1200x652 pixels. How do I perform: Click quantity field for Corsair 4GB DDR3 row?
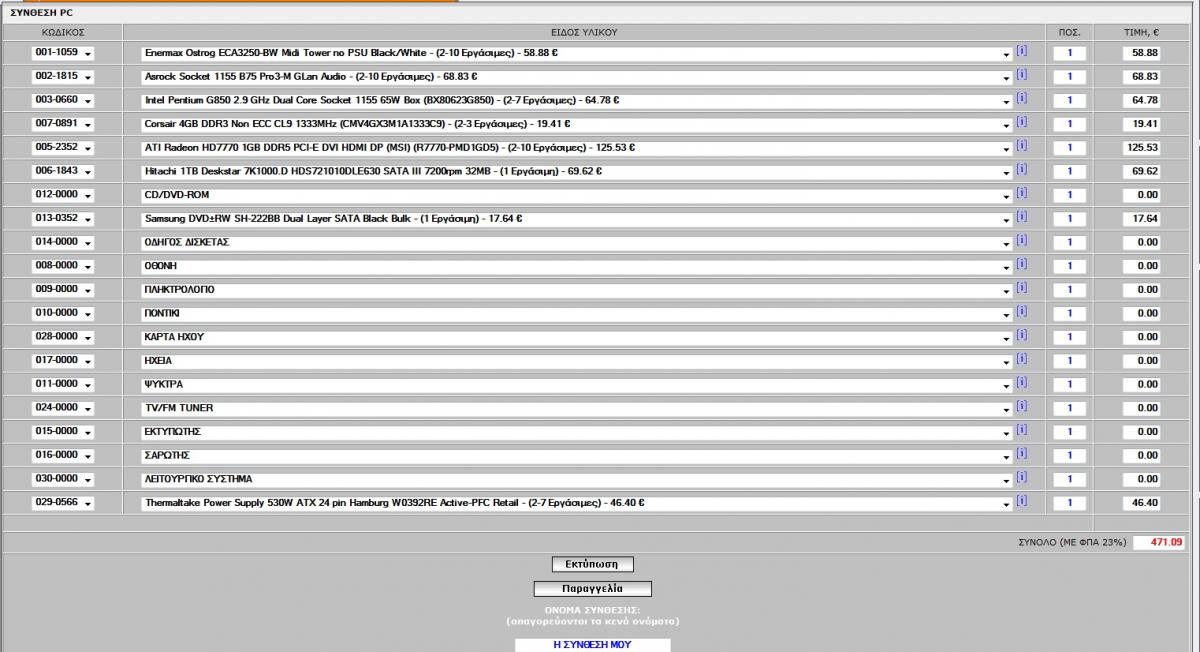[x=1069, y=124]
